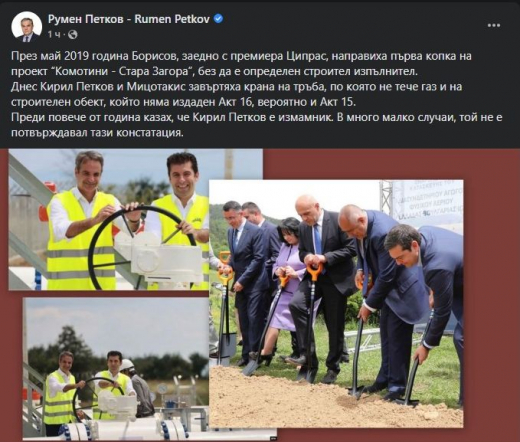Open Rumen Petkov's round profile picture
Viewport: 520px width, 442px height.
point(27,27)
